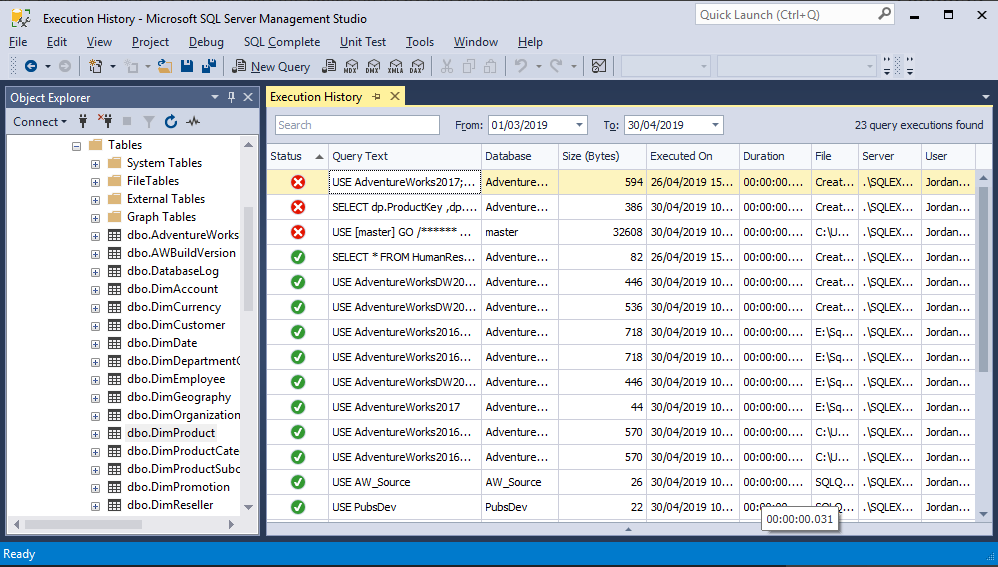
Task: Click the Object Explorer vertical scrollbar thumb
Action: tap(248, 259)
